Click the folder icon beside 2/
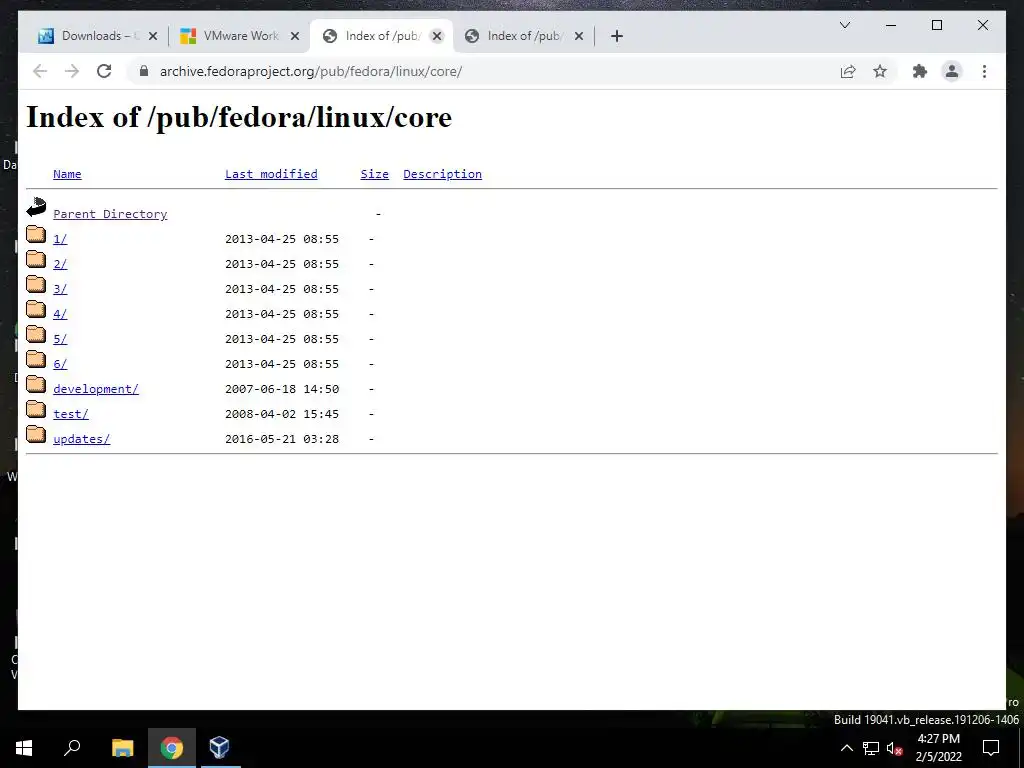This screenshot has width=1024, height=768. pos(36,259)
